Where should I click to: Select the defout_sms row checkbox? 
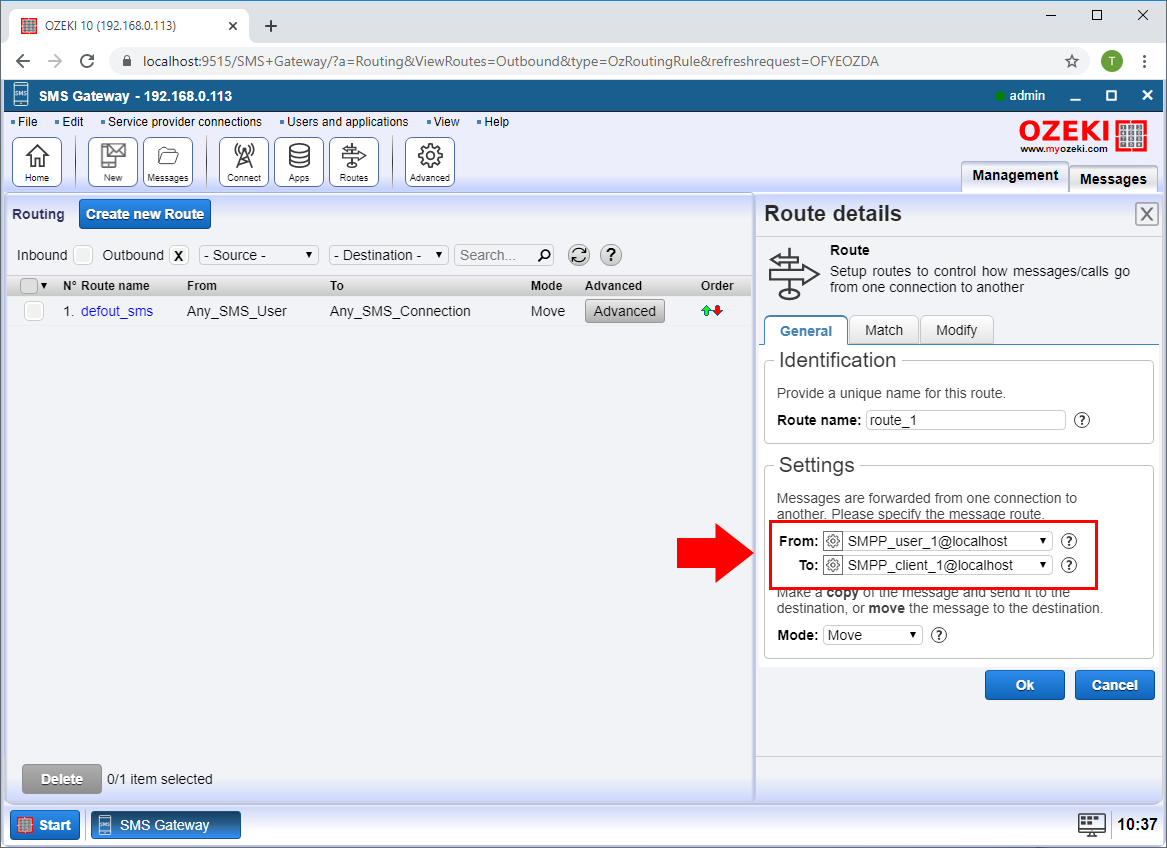click(33, 311)
